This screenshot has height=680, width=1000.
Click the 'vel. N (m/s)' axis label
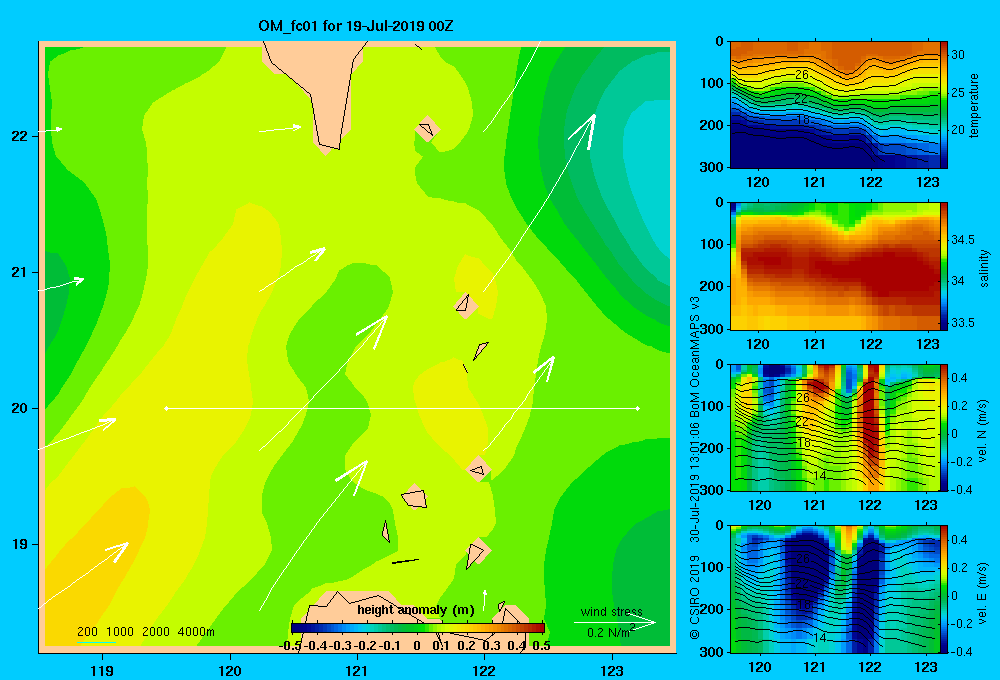pyautogui.click(x=983, y=431)
